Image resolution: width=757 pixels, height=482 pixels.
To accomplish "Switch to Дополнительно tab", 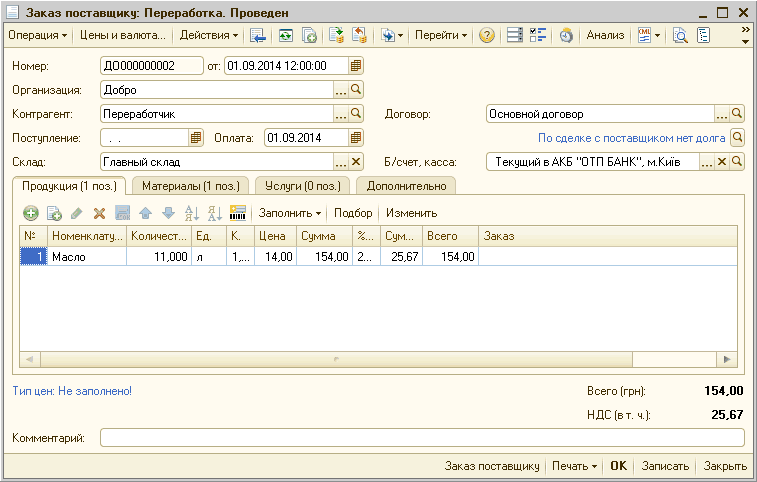I will [x=406, y=186].
